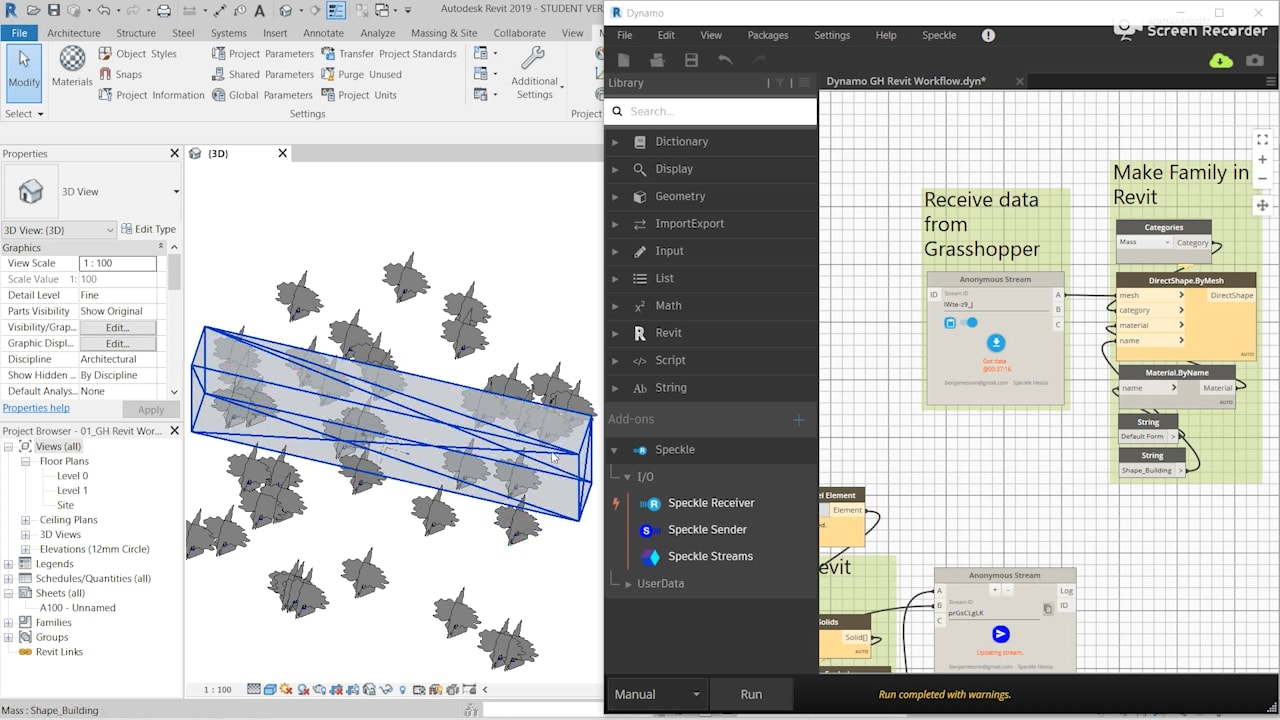The width and height of the screenshot is (1280, 720).
Task: Toggle the switch on the receiver stream node
Action: coord(969,323)
